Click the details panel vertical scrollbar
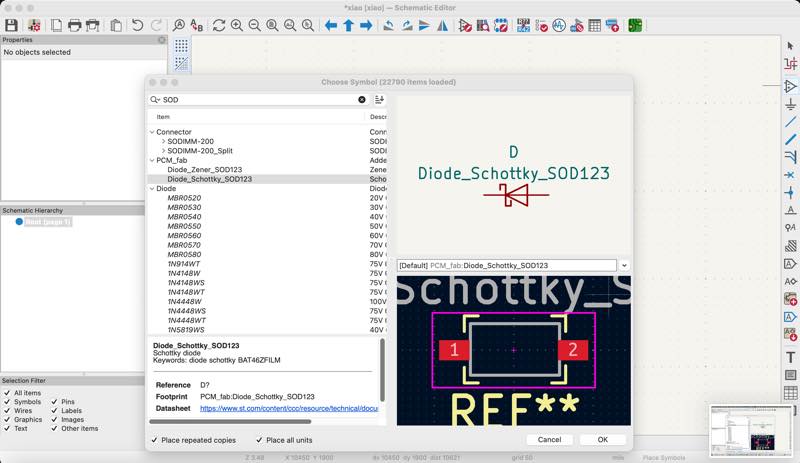Viewport: 800px width, 463px height. pyautogui.click(x=382, y=370)
